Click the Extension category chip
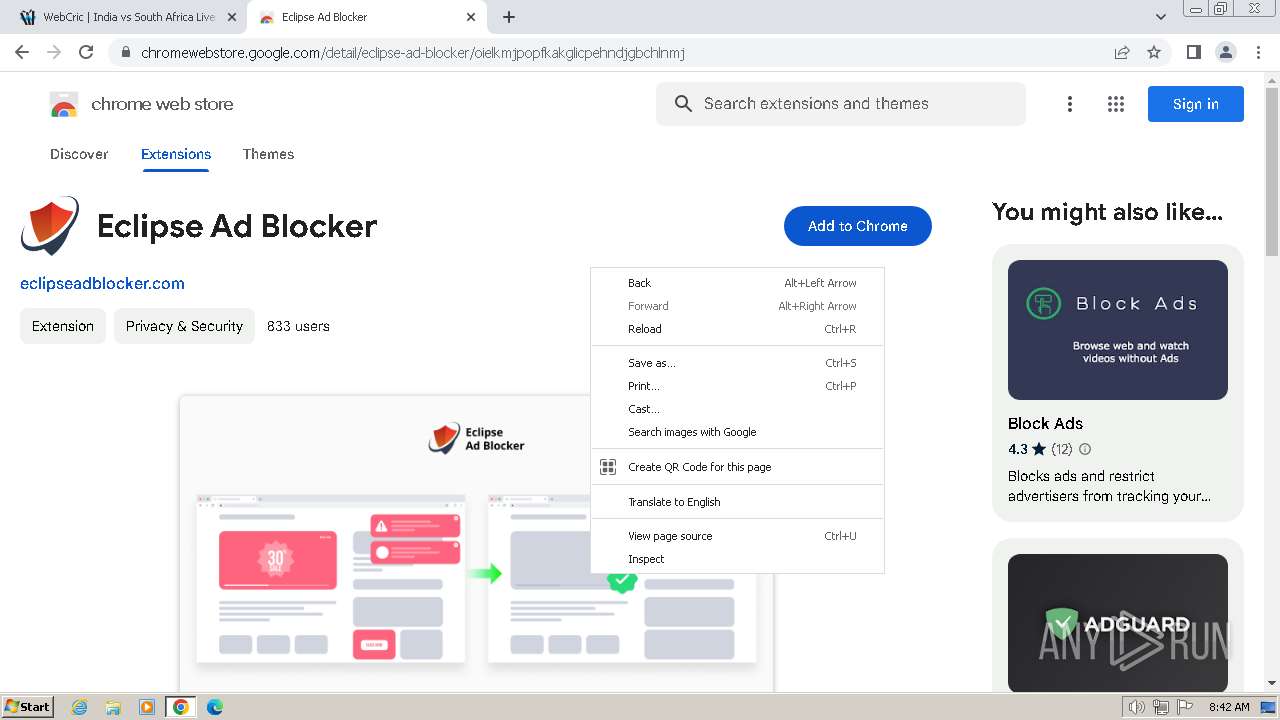1280x720 pixels. [63, 326]
